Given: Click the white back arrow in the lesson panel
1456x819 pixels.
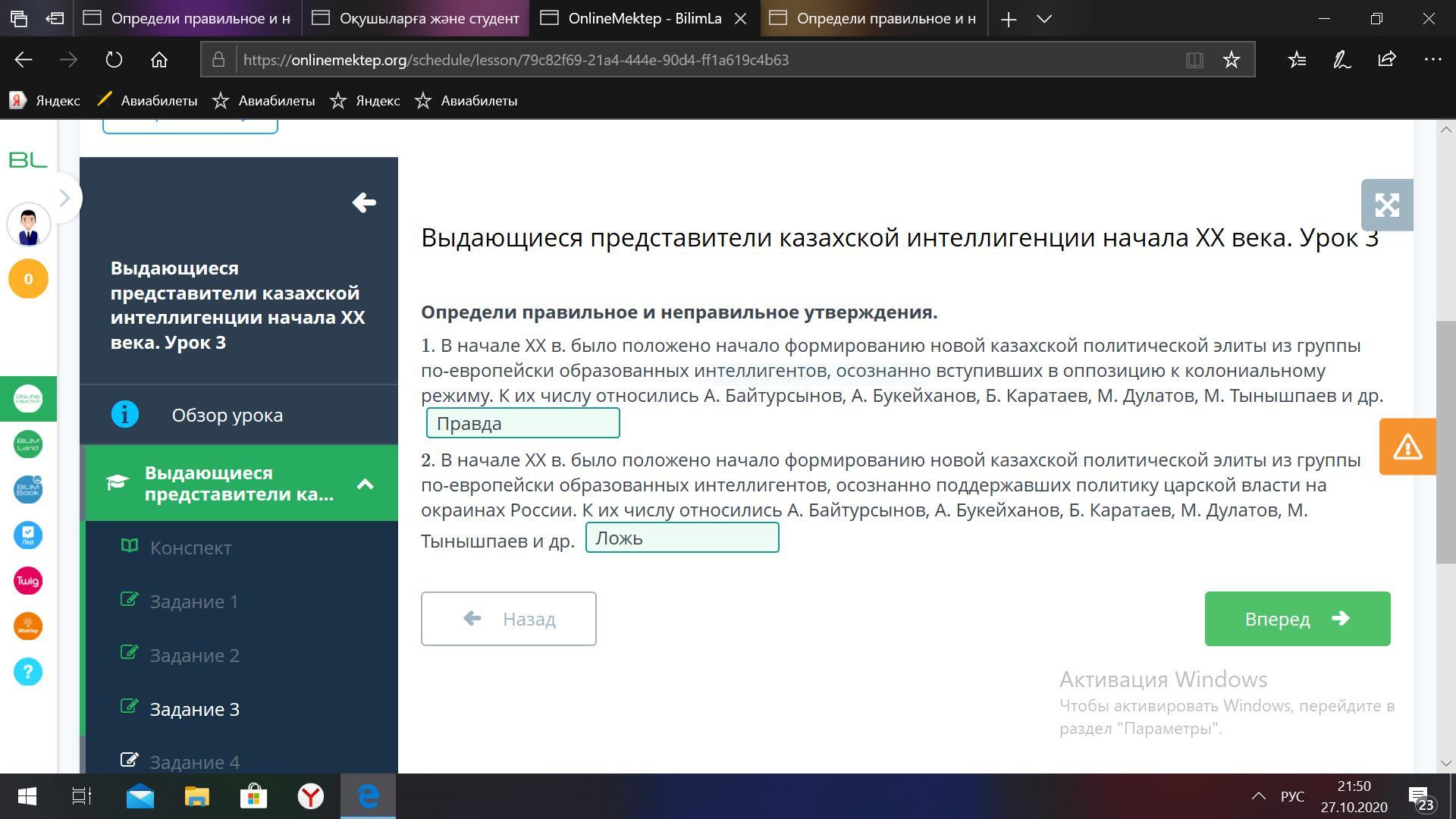Looking at the screenshot, I should [364, 202].
